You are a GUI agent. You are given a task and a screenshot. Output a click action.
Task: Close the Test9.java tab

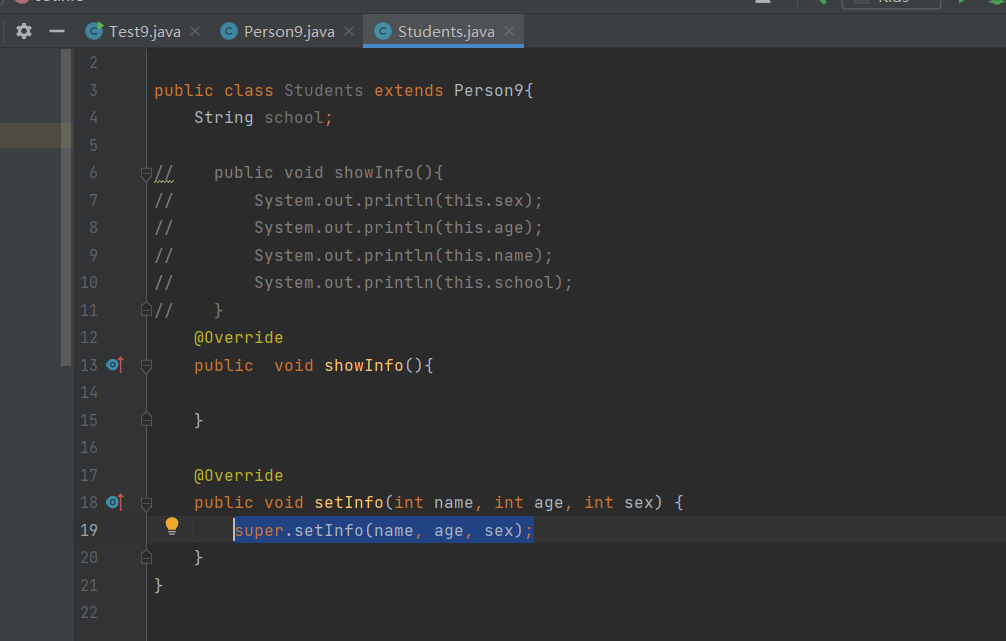coord(195,31)
